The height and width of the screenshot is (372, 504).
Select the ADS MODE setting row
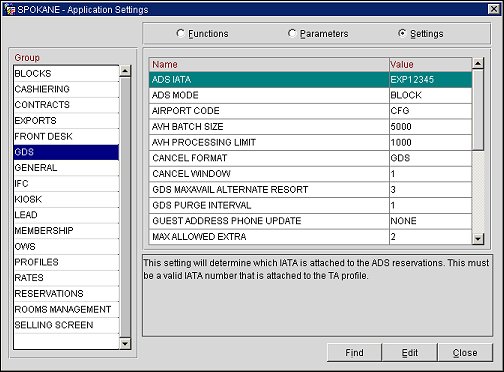pyautogui.click(x=310, y=95)
